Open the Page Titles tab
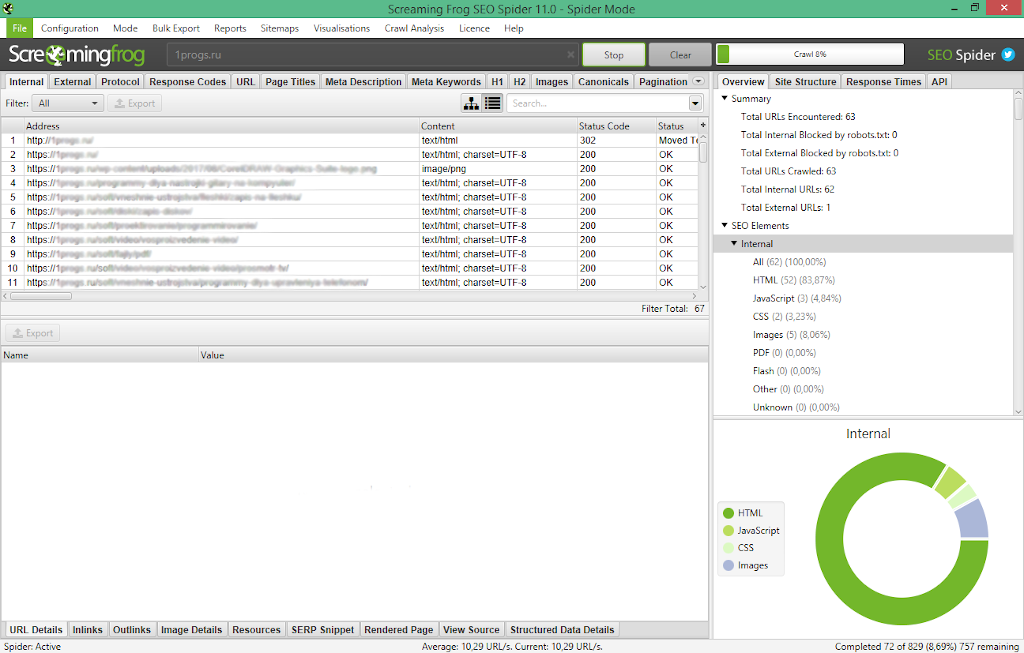 (x=290, y=82)
